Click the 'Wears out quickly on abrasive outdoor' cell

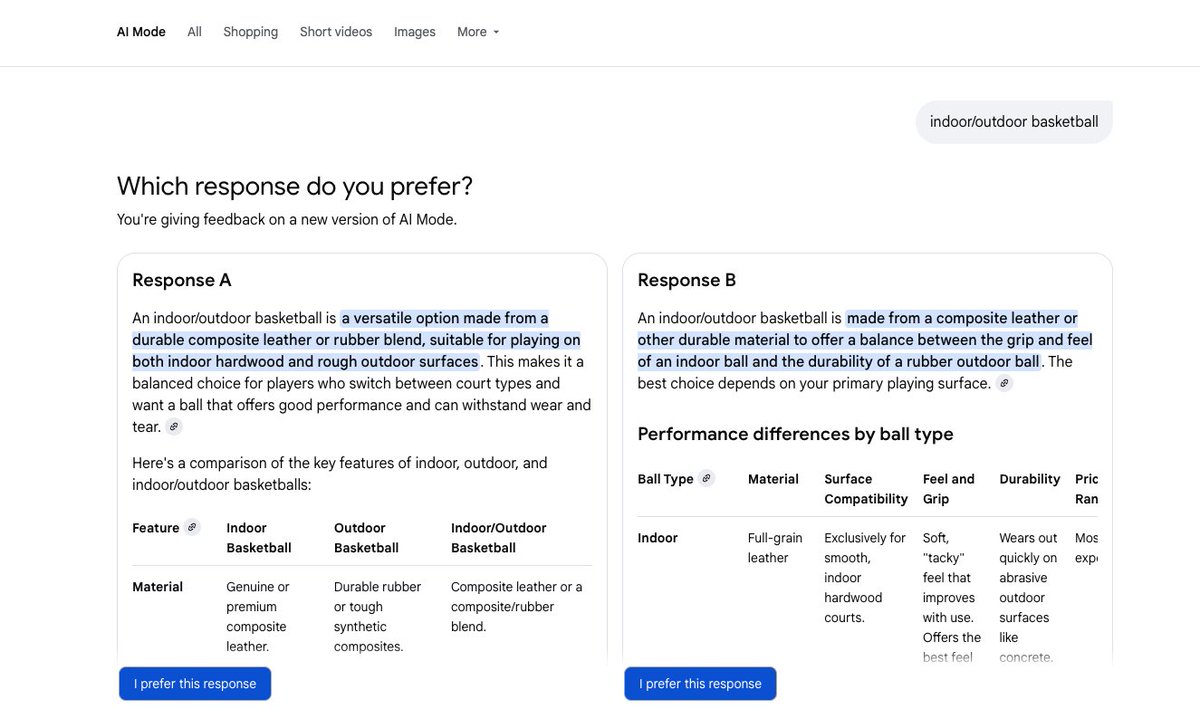click(x=1028, y=597)
